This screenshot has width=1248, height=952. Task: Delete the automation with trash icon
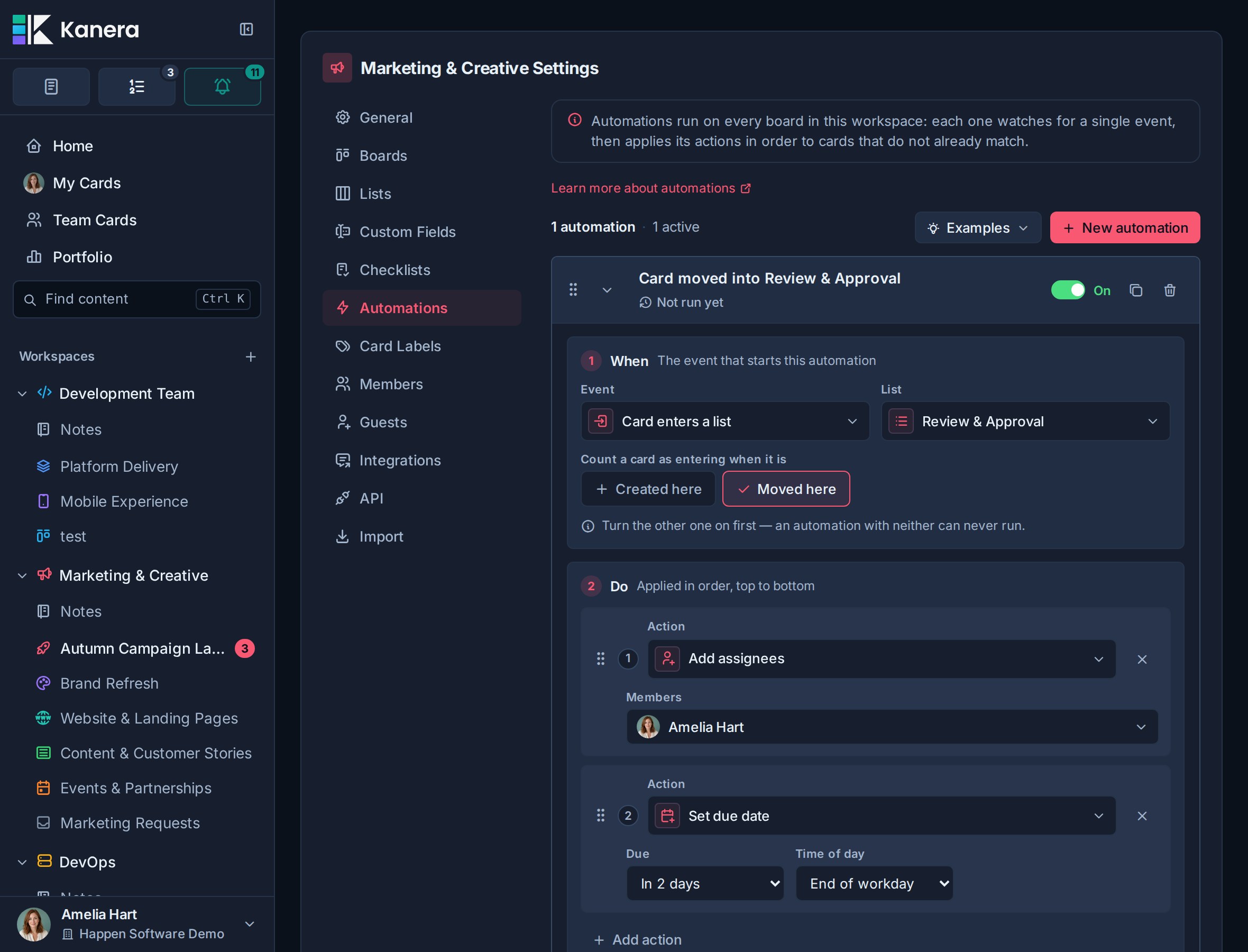1170,290
